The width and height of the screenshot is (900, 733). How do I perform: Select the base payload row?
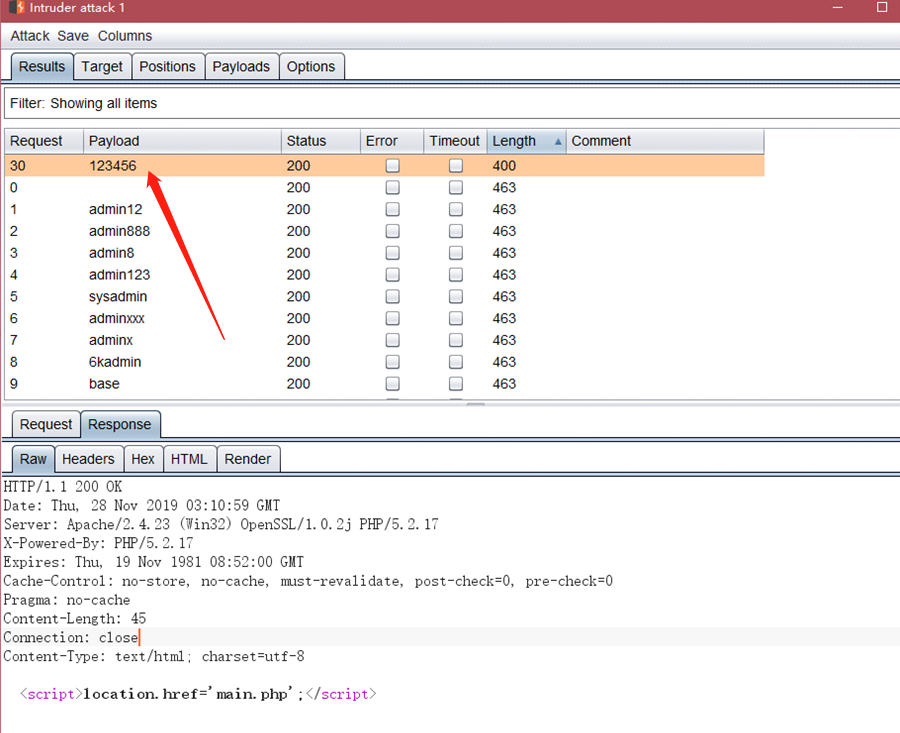(x=385, y=384)
